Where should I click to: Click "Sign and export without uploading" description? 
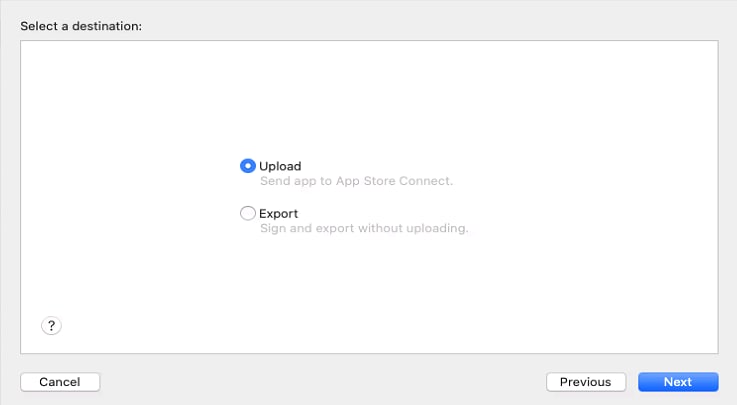[364, 229]
